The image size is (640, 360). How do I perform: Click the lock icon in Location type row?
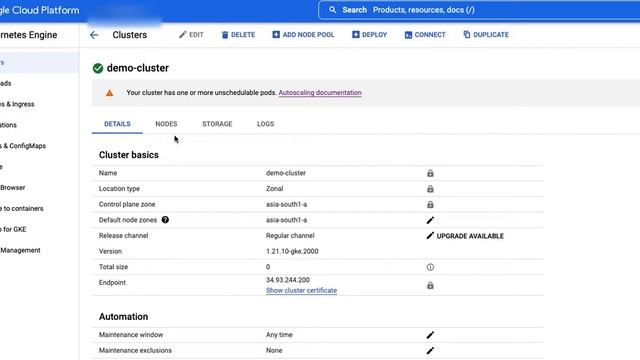tap(430, 189)
